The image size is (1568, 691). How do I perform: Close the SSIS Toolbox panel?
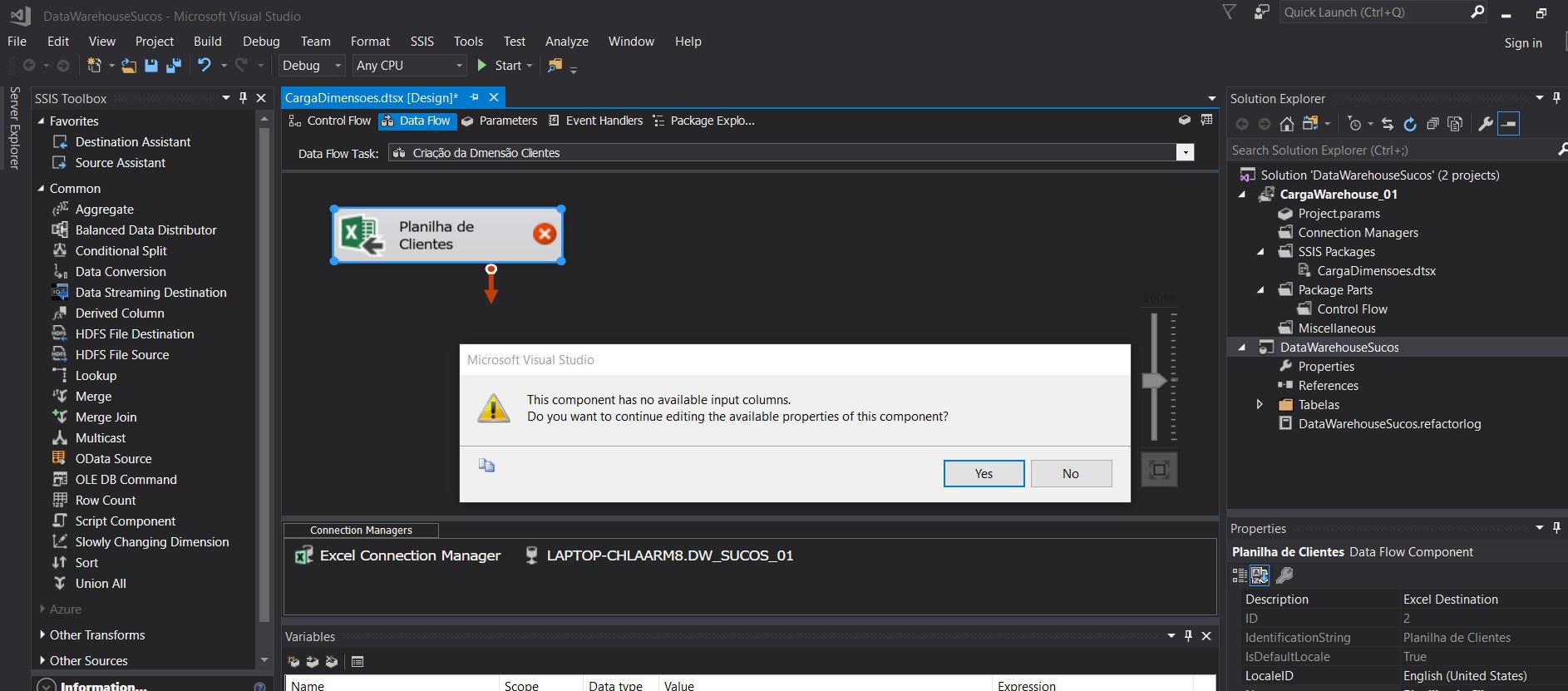point(261,98)
